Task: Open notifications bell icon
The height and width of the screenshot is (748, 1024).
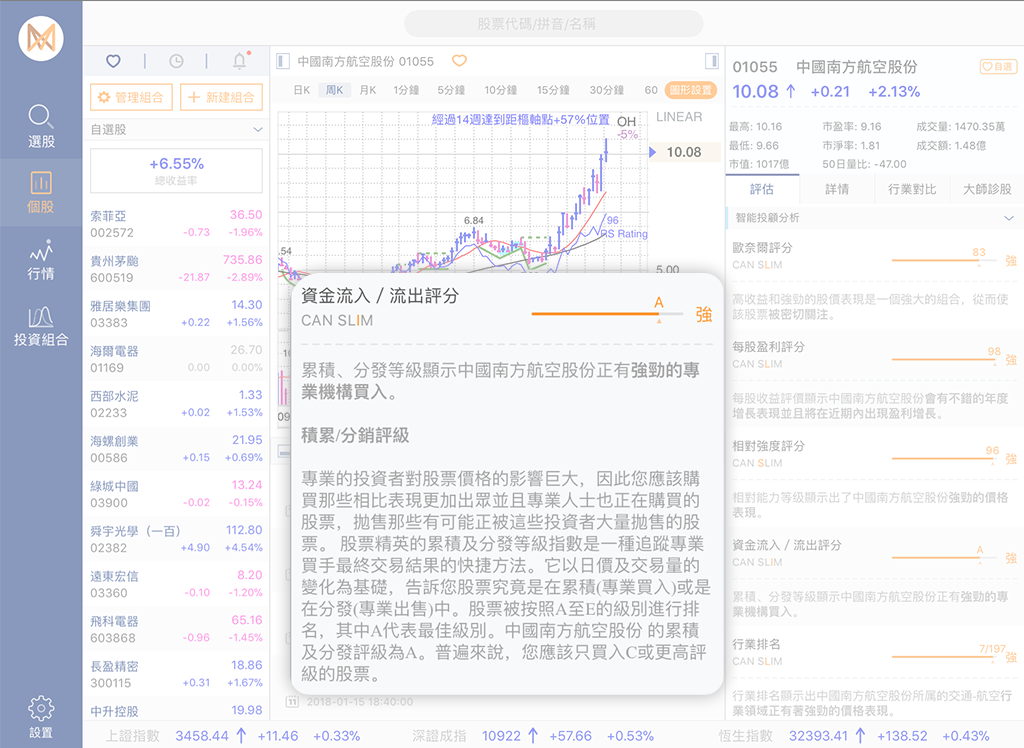Action: (239, 61)
